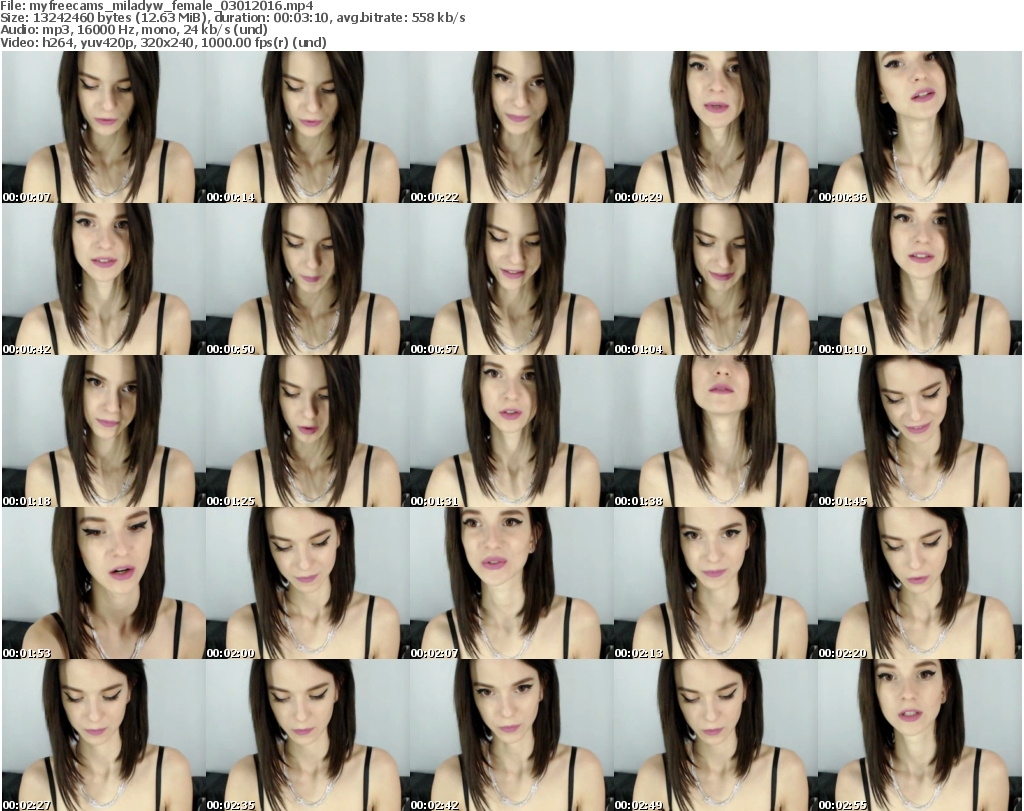Pick the thumbnail stamped 00:01:18
This screenshot has height=811, width=1024.
click(x=103, y=431)
